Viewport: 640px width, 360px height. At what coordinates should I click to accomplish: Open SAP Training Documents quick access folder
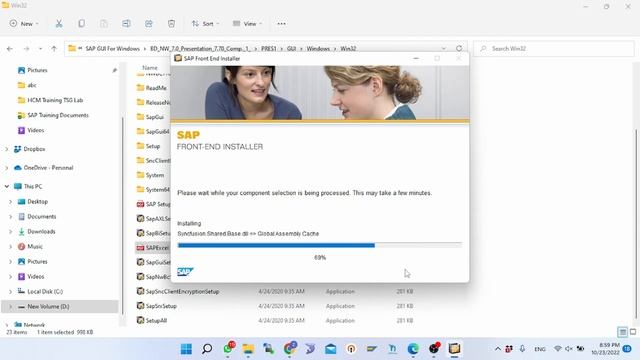[58, 115]
